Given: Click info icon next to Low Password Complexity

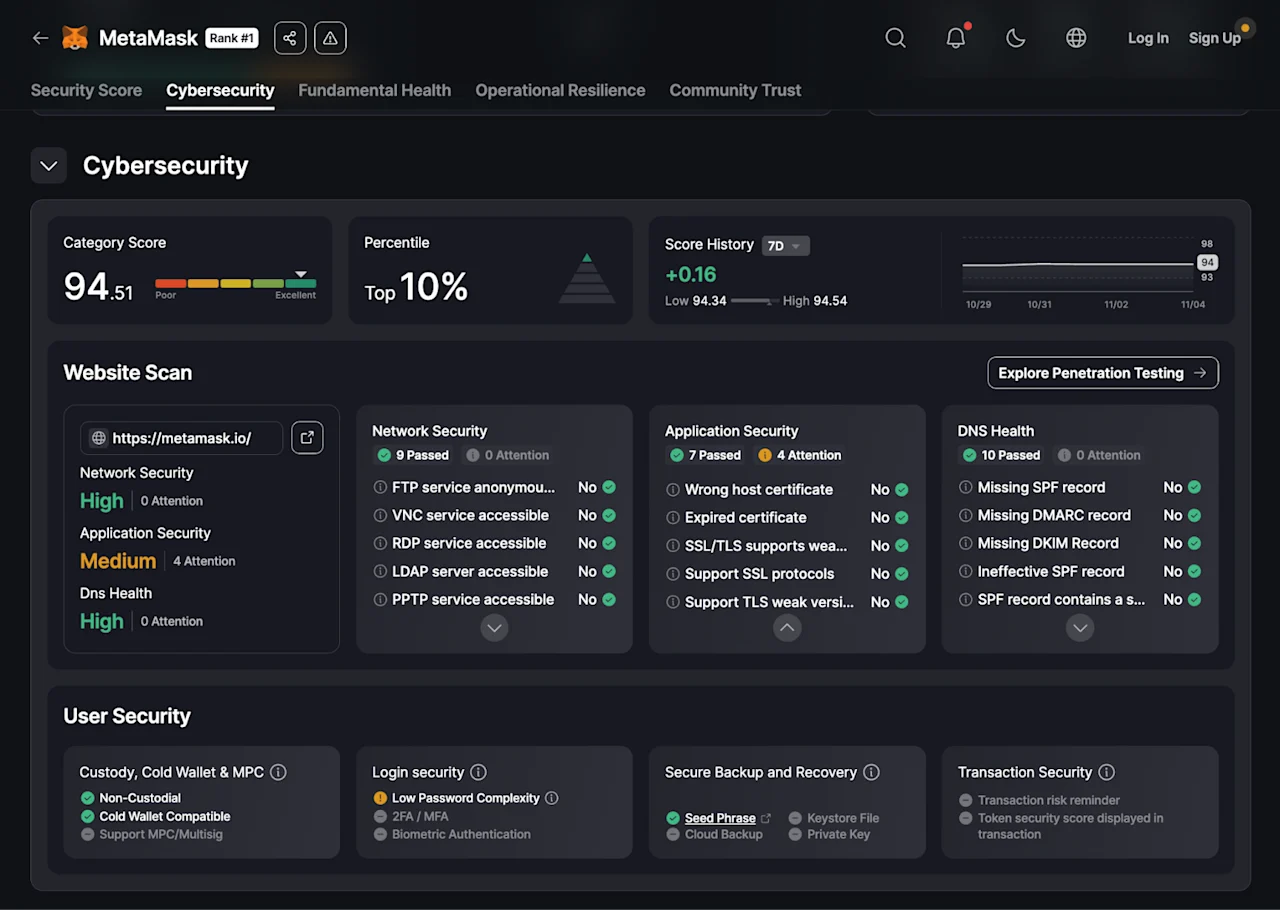Looking at the screenshot, I should 552,798.
